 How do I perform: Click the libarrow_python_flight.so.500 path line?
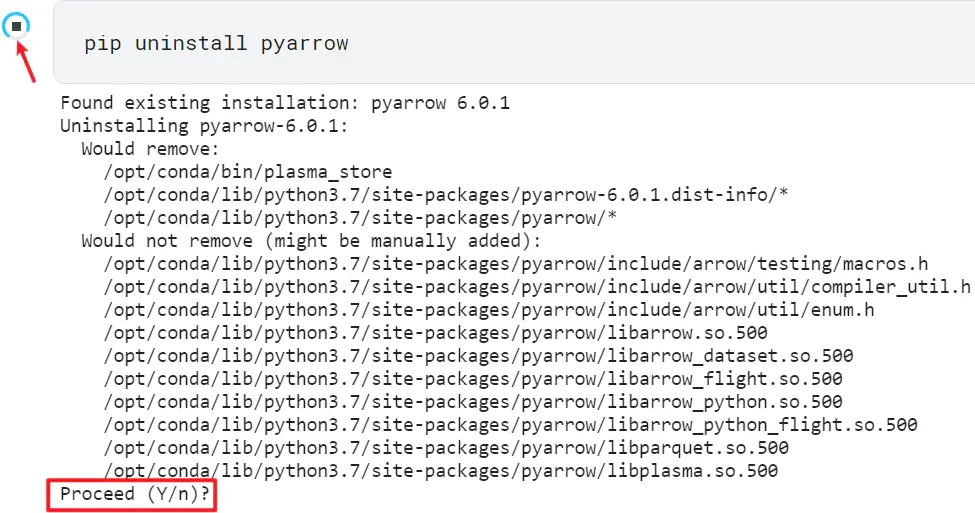(510, 425)
